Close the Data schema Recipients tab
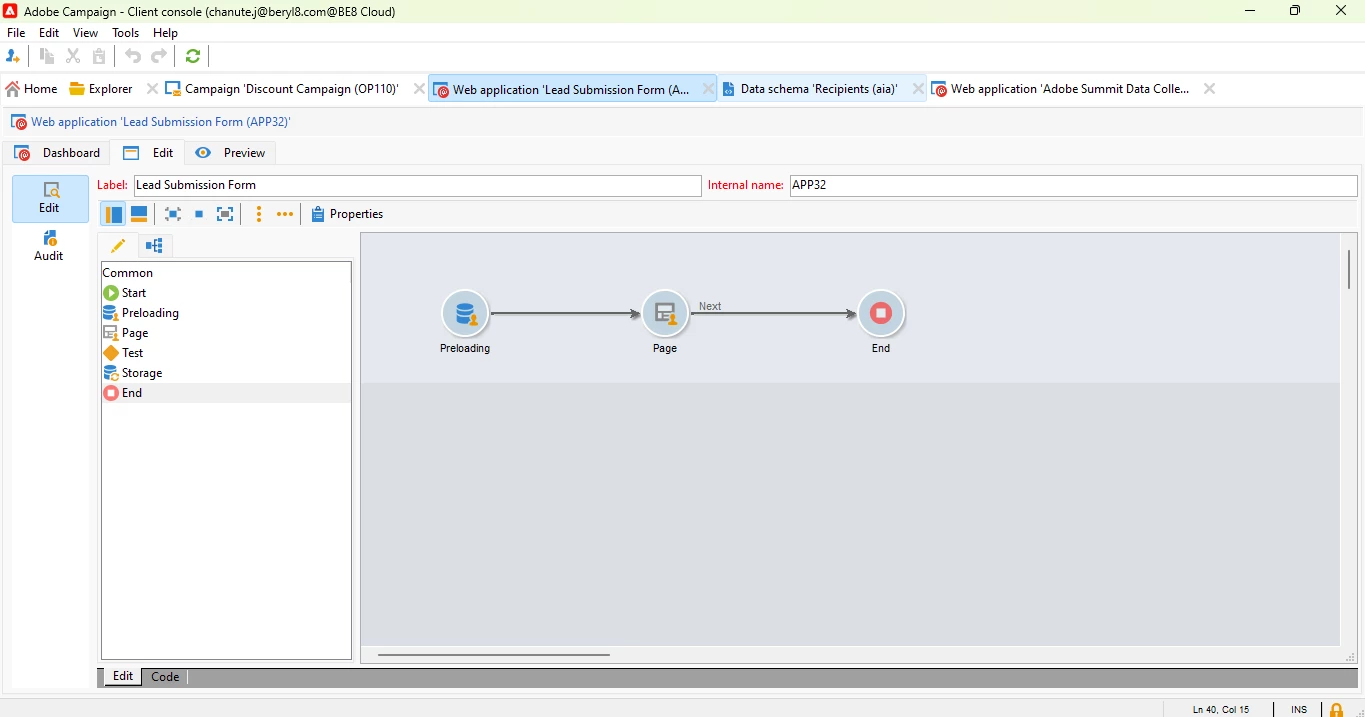The height and width of the screenshot is (717, 1365). click(918, 89)
